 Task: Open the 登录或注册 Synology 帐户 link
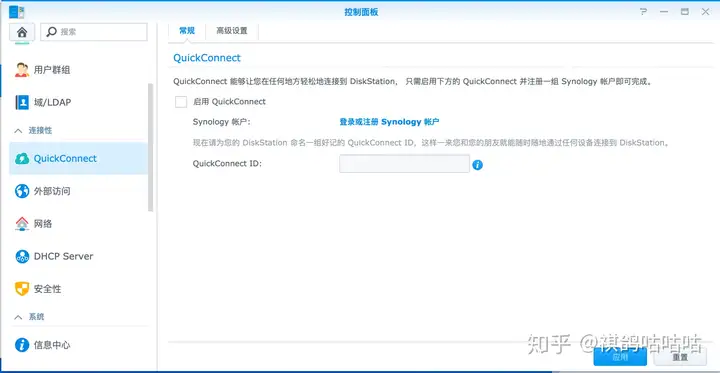pyautogui.click(x=389, y=122)
